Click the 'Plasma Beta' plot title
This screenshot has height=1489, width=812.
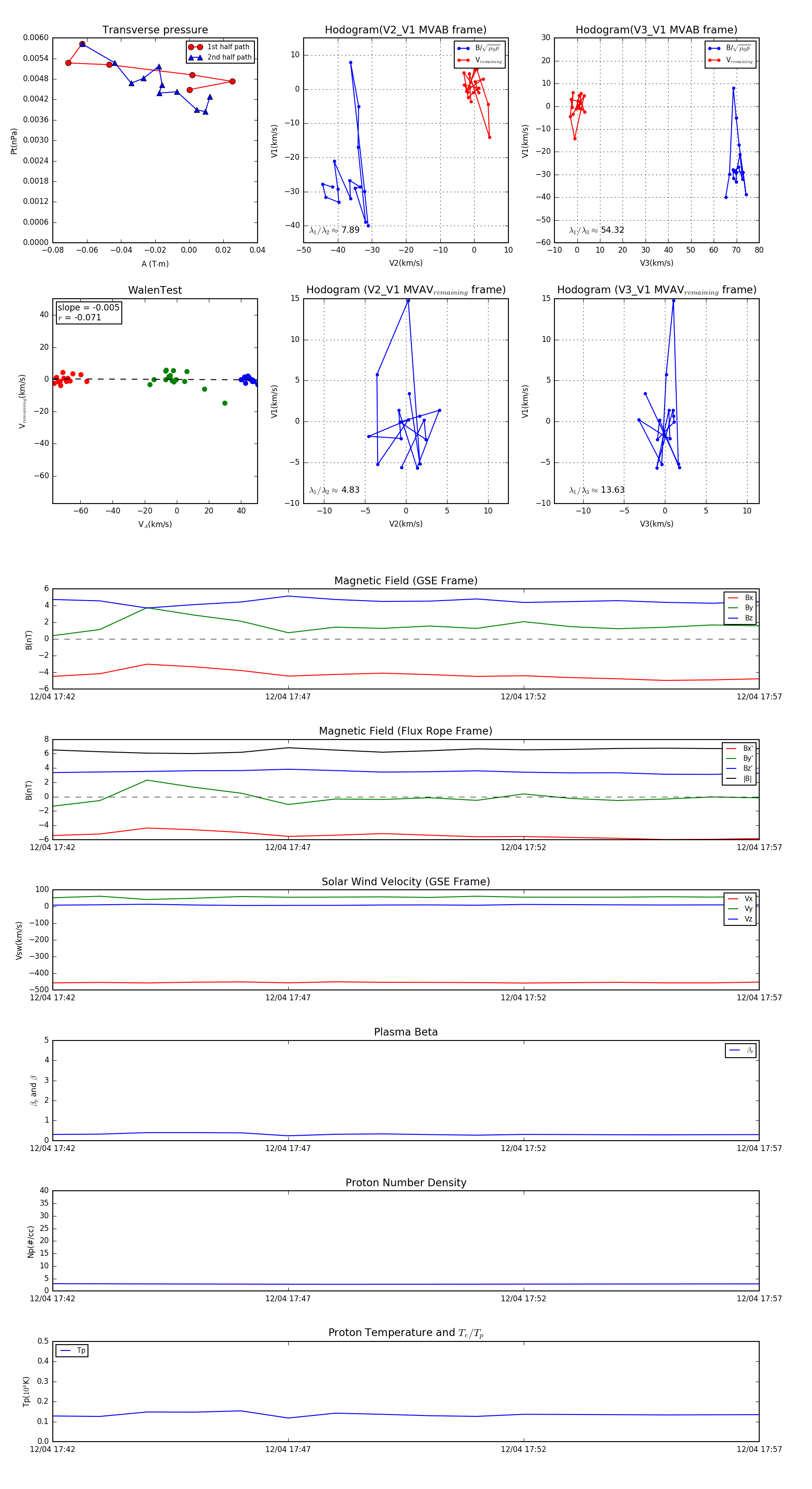(x=406, y=1032)
